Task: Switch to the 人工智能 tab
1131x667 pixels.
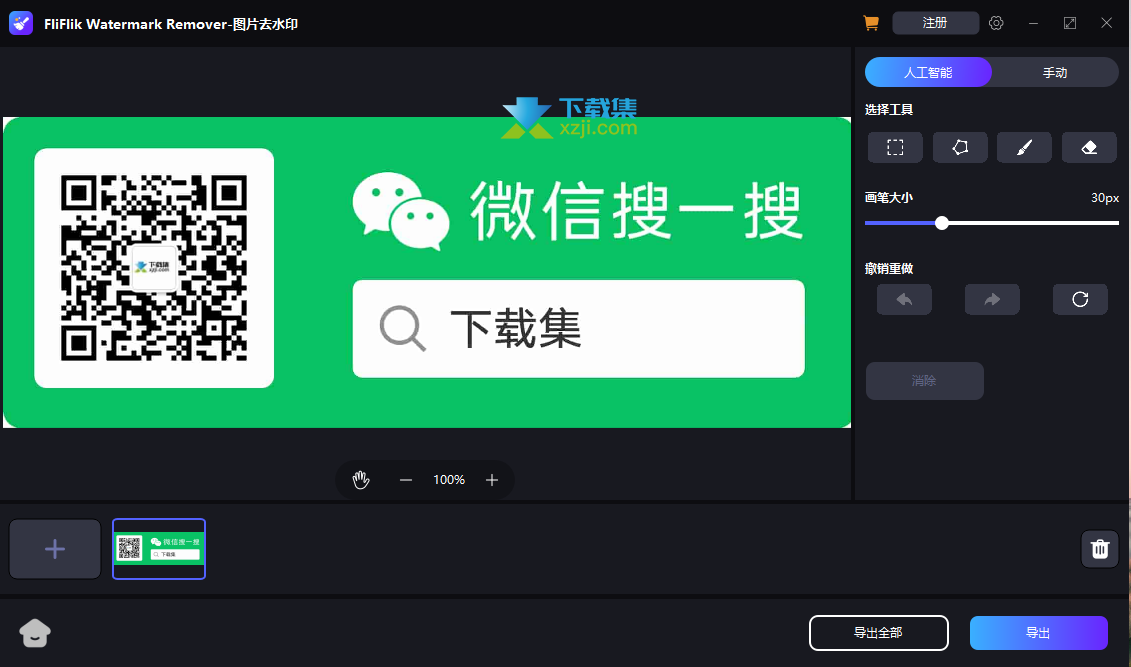Action: [x=928, y=72]
